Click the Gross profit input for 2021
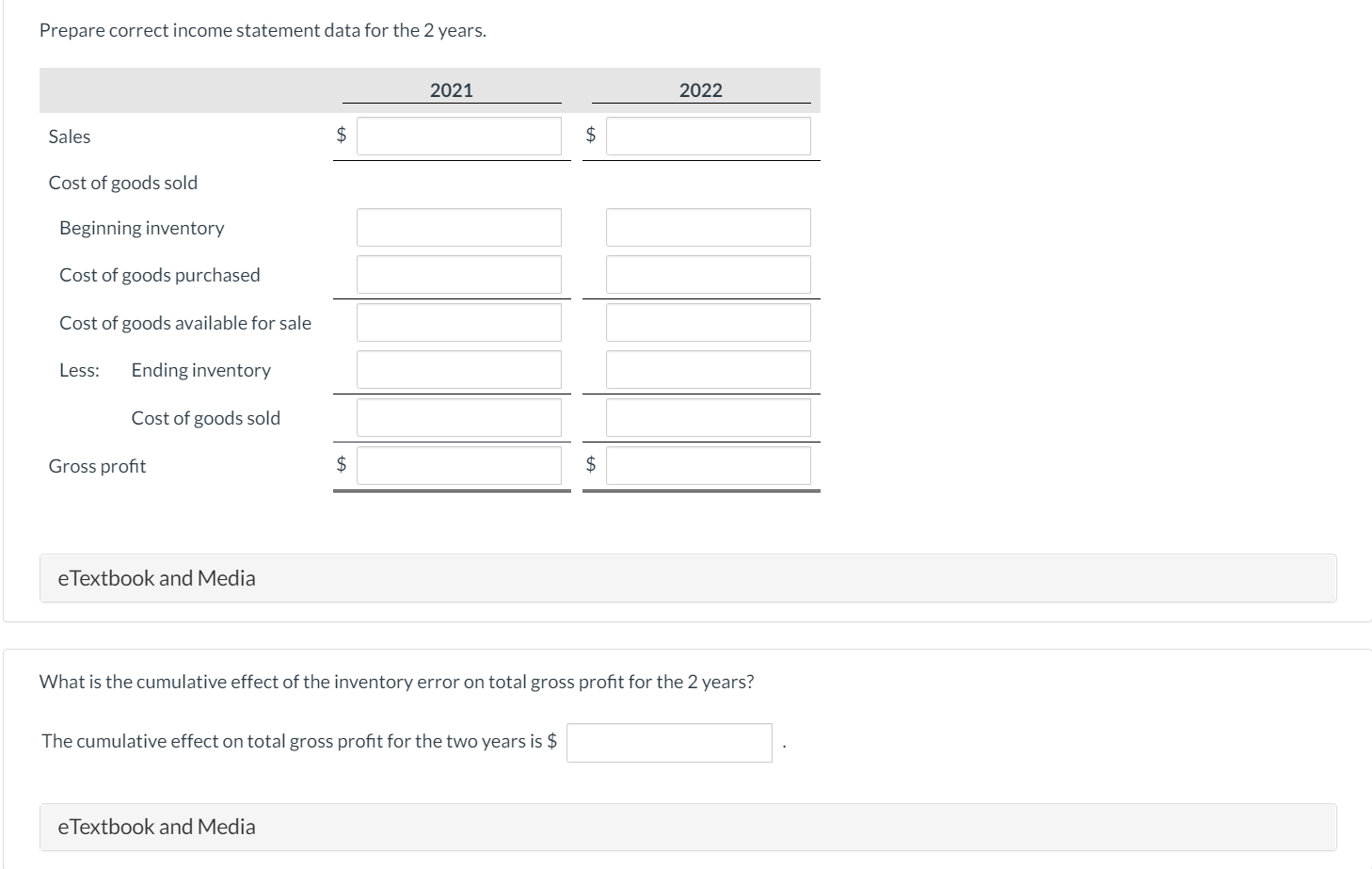 click(458, 464)
